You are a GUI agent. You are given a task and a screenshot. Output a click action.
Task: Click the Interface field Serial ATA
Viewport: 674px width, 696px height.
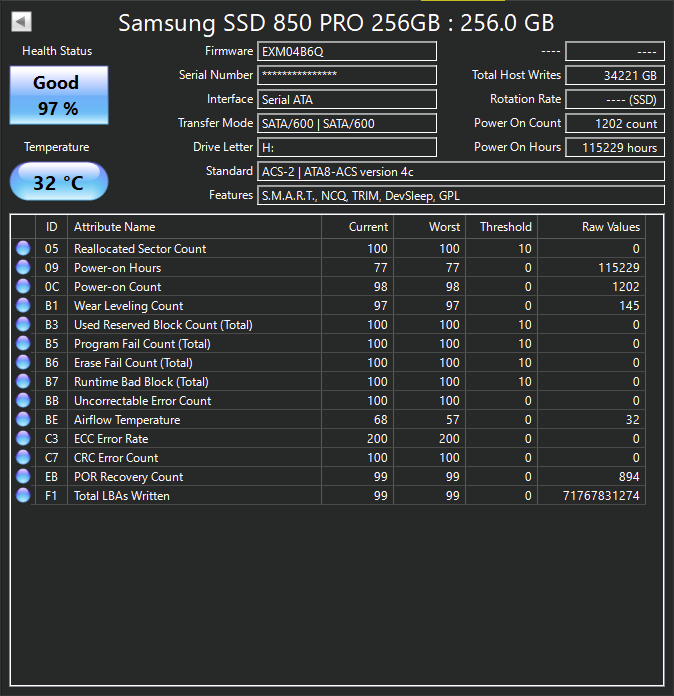(x=347, y=99)
